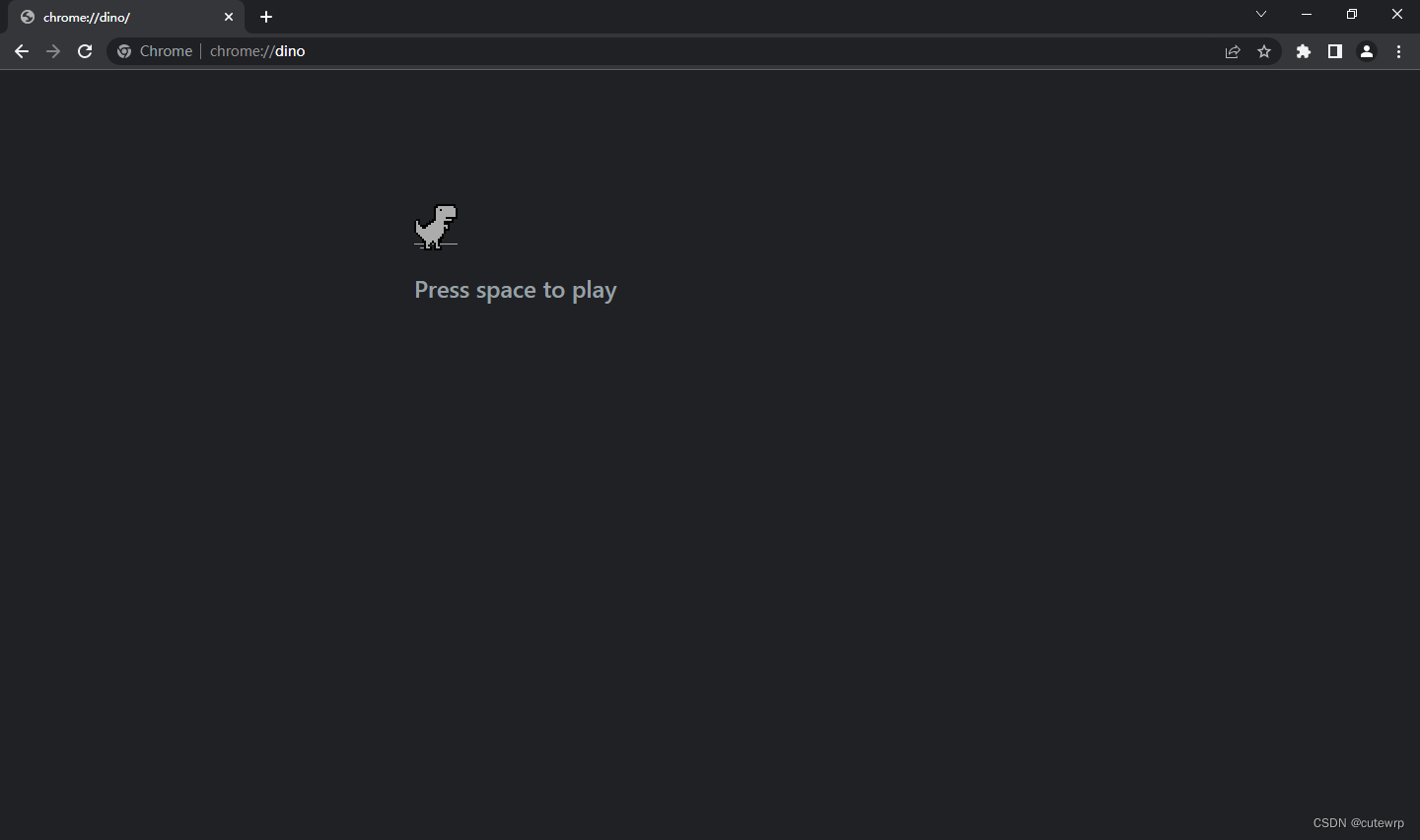
Task: Open the Extensions puzzle icon
Action: pyautogui.click(x=1304, y=51)
